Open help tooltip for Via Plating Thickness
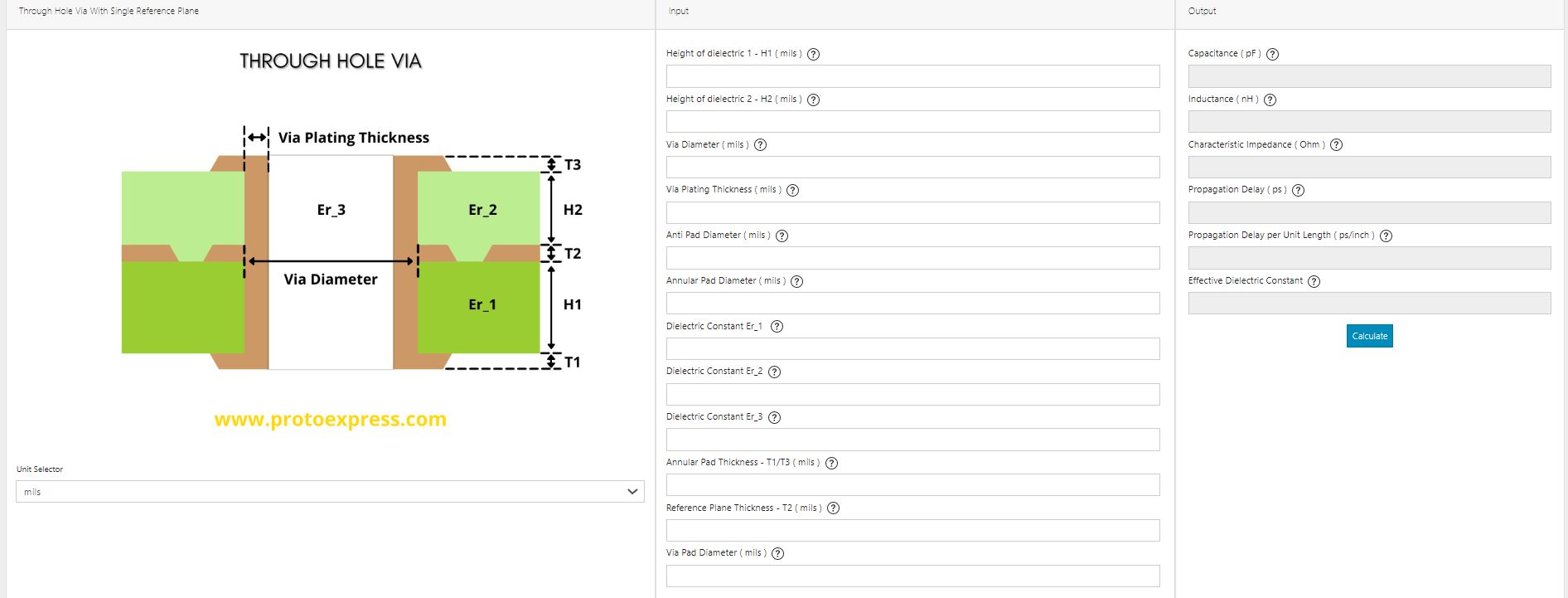Viewport: 1568px width, 598px height. click(x=792, y=190)
